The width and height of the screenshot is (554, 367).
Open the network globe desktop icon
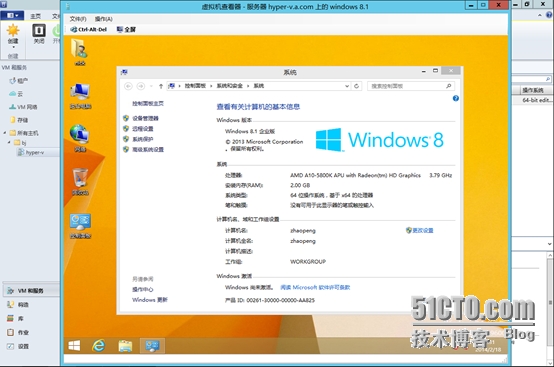point(80,138)
